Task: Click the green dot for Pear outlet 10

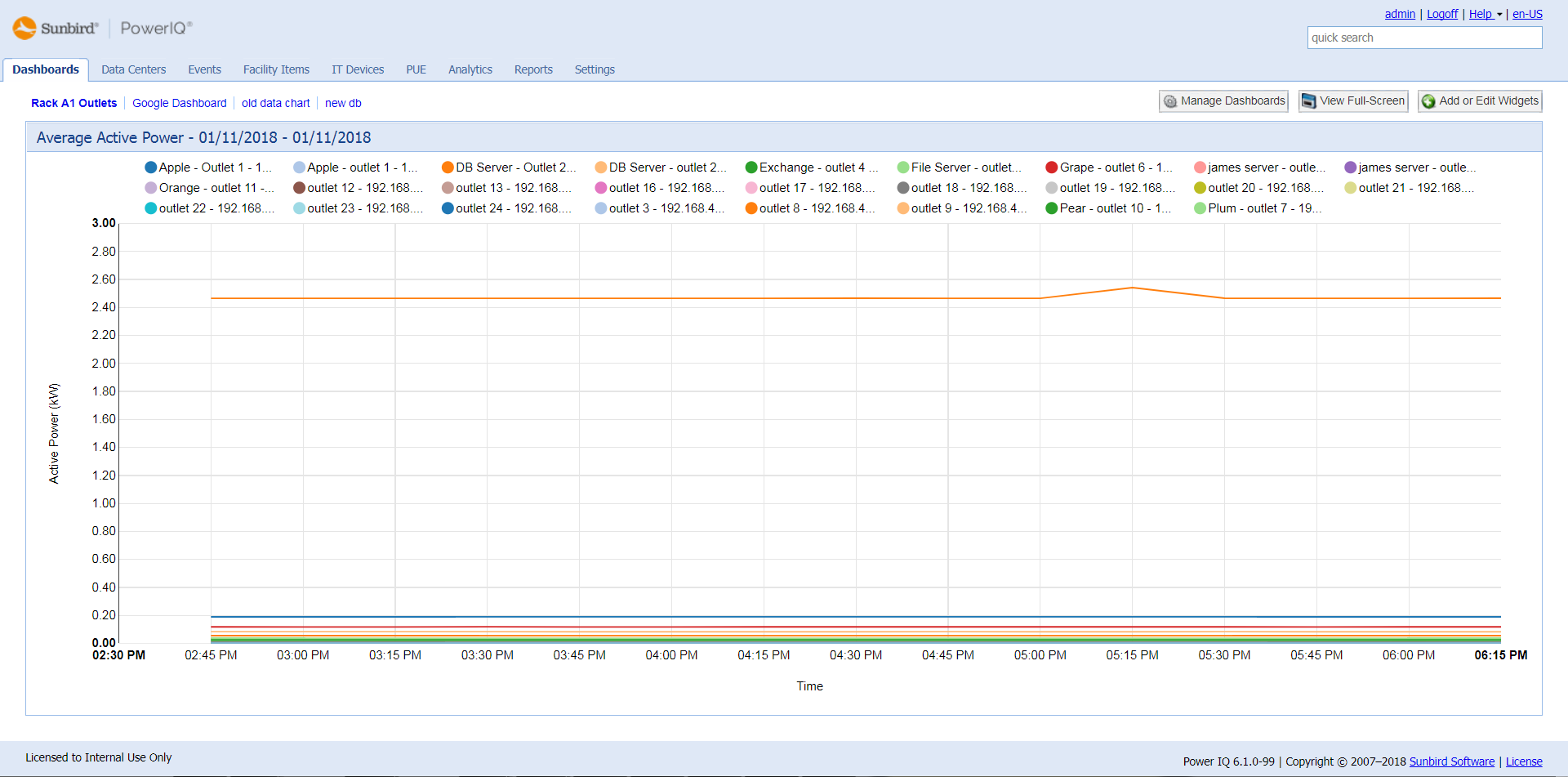Action: point(1050,208)
